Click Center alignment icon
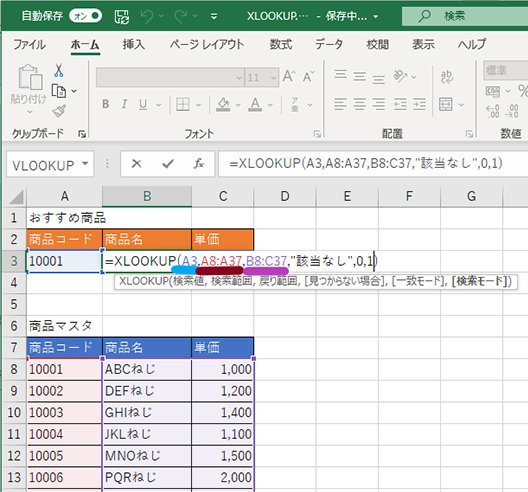Screen dimensions: 528x492 pos(360,104)
